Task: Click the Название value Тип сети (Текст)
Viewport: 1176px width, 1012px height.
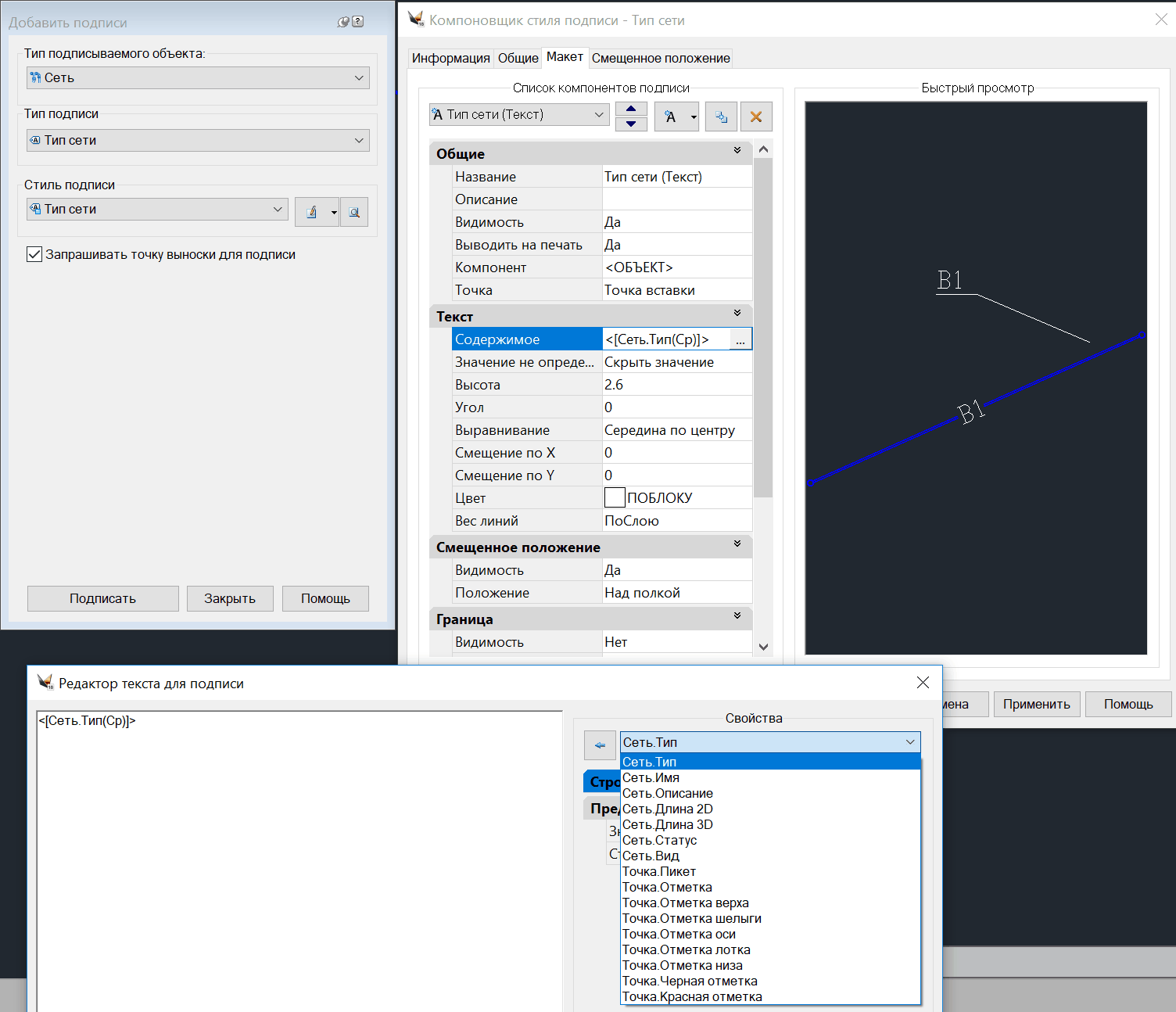Action: pos(677,177)
